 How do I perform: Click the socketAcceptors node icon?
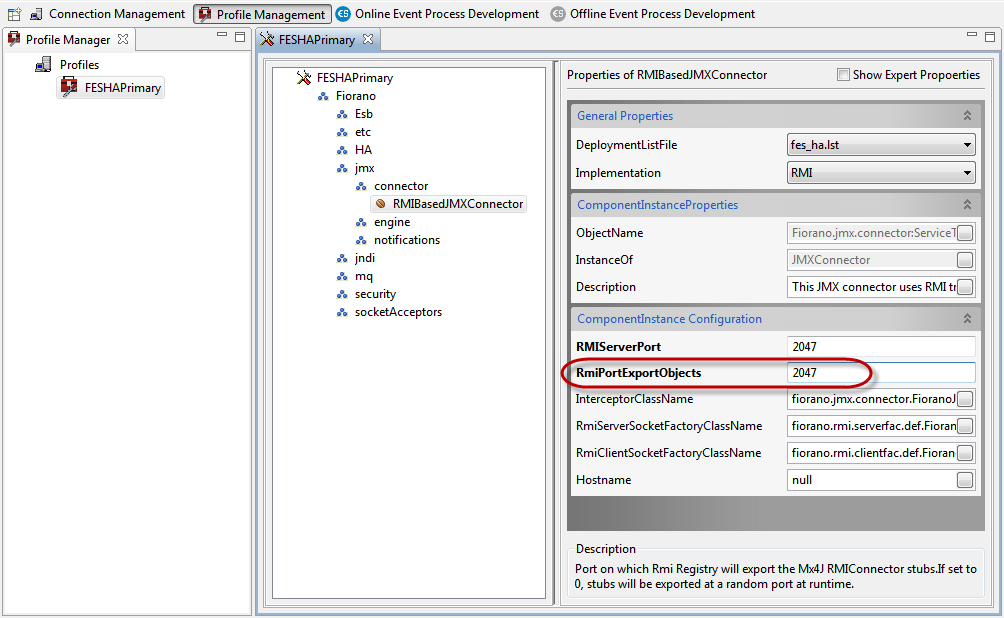(343, 313)
